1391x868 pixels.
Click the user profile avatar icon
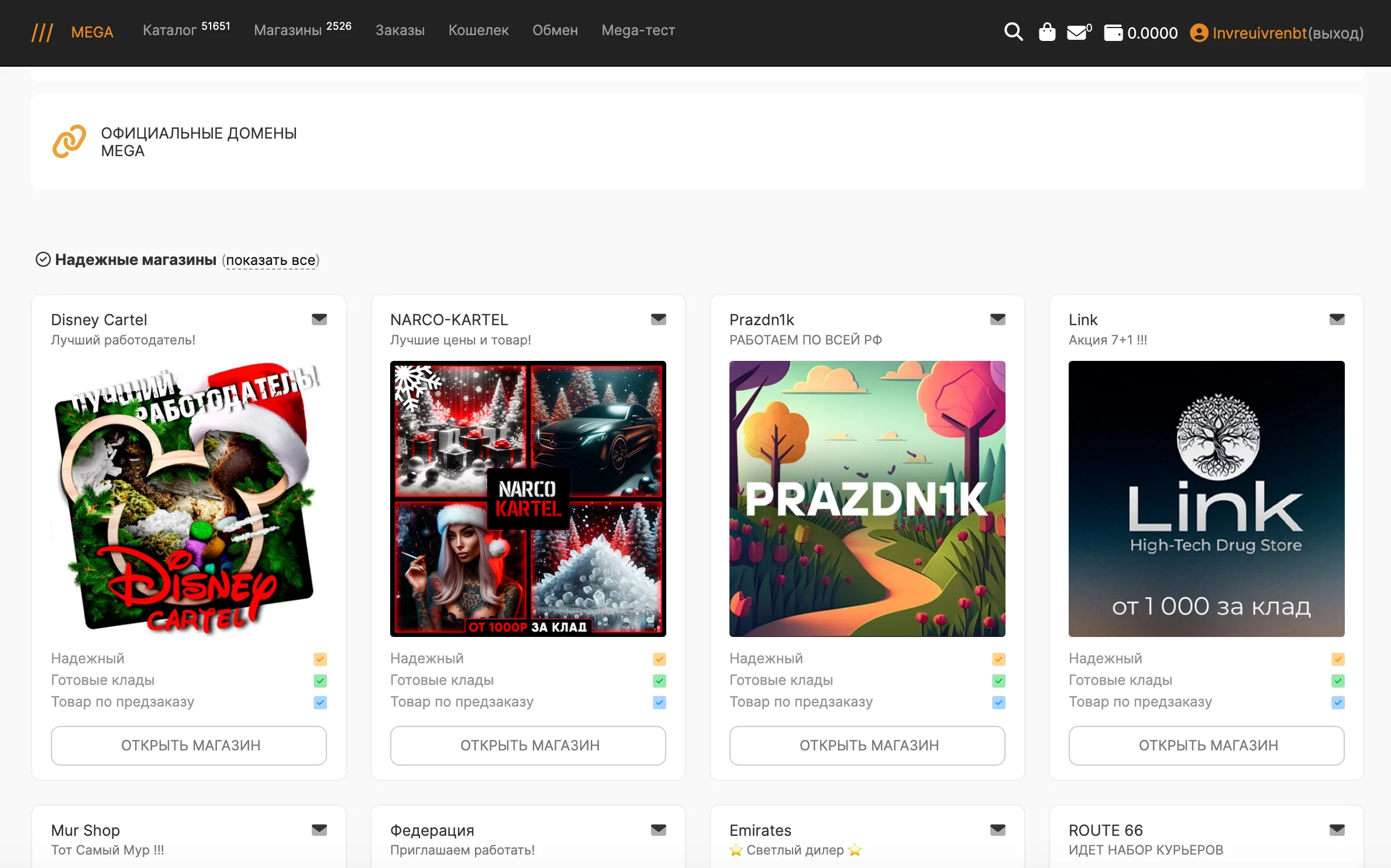coord(1199,33)
